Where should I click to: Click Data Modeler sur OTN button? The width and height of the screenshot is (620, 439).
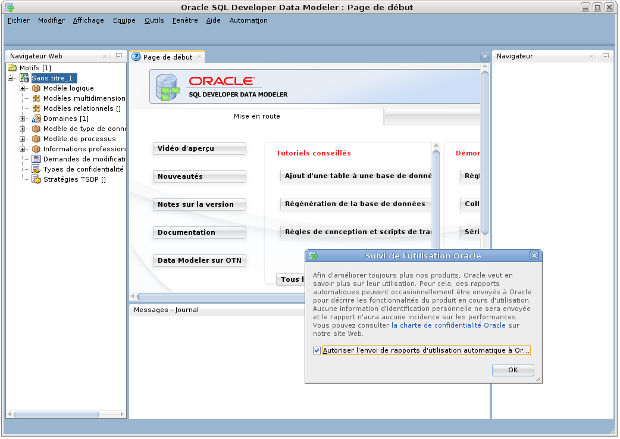199,260
